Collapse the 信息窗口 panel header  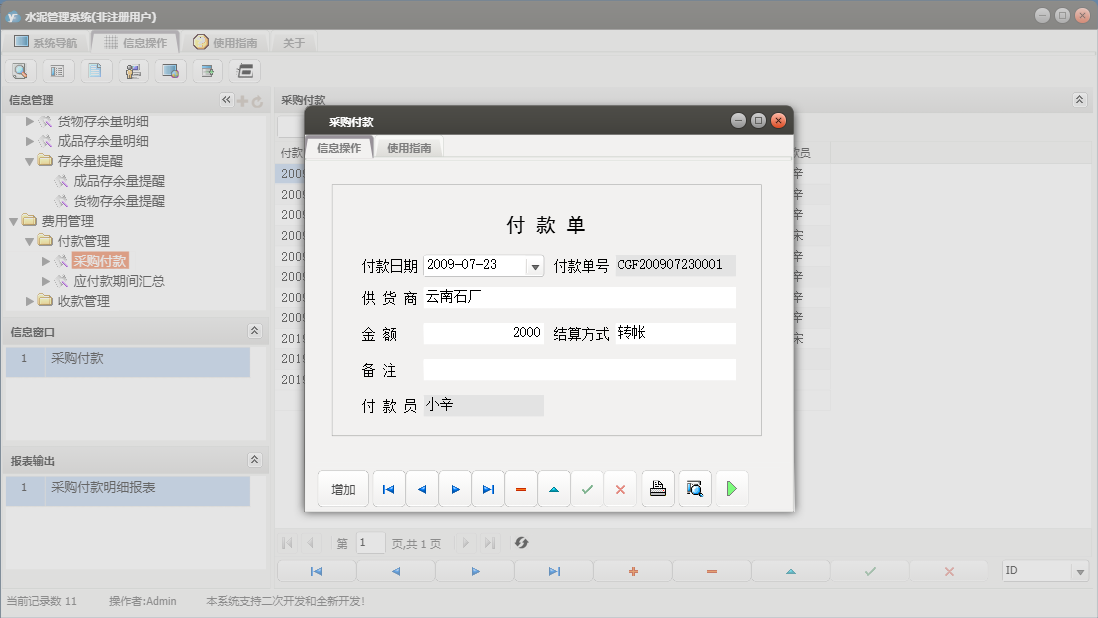tap(255, 330)
